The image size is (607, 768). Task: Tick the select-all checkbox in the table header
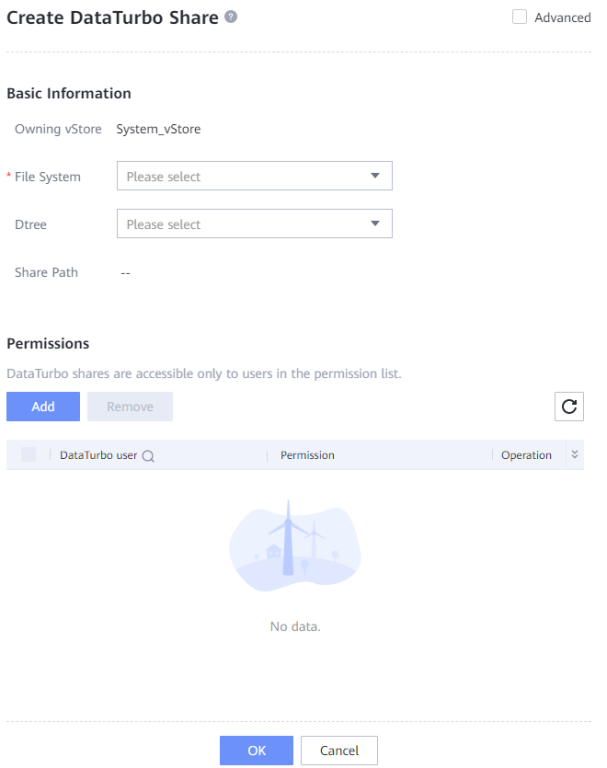[28, 455]
